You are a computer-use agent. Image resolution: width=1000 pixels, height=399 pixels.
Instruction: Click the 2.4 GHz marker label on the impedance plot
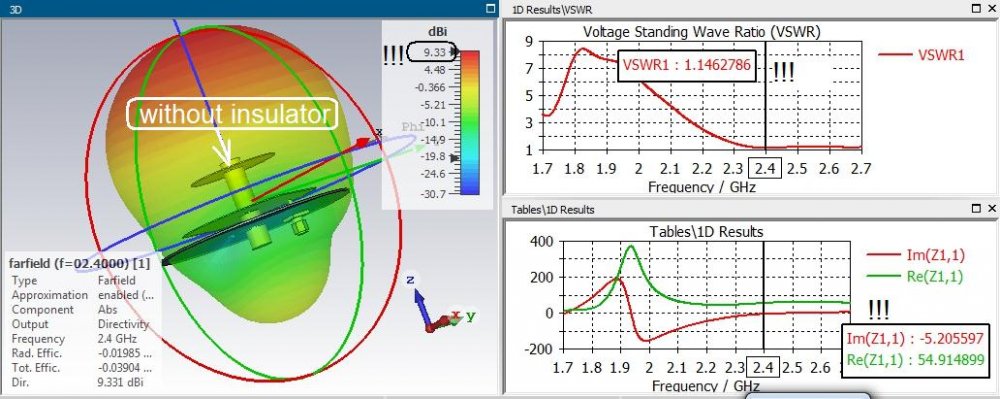pos(763,368)
